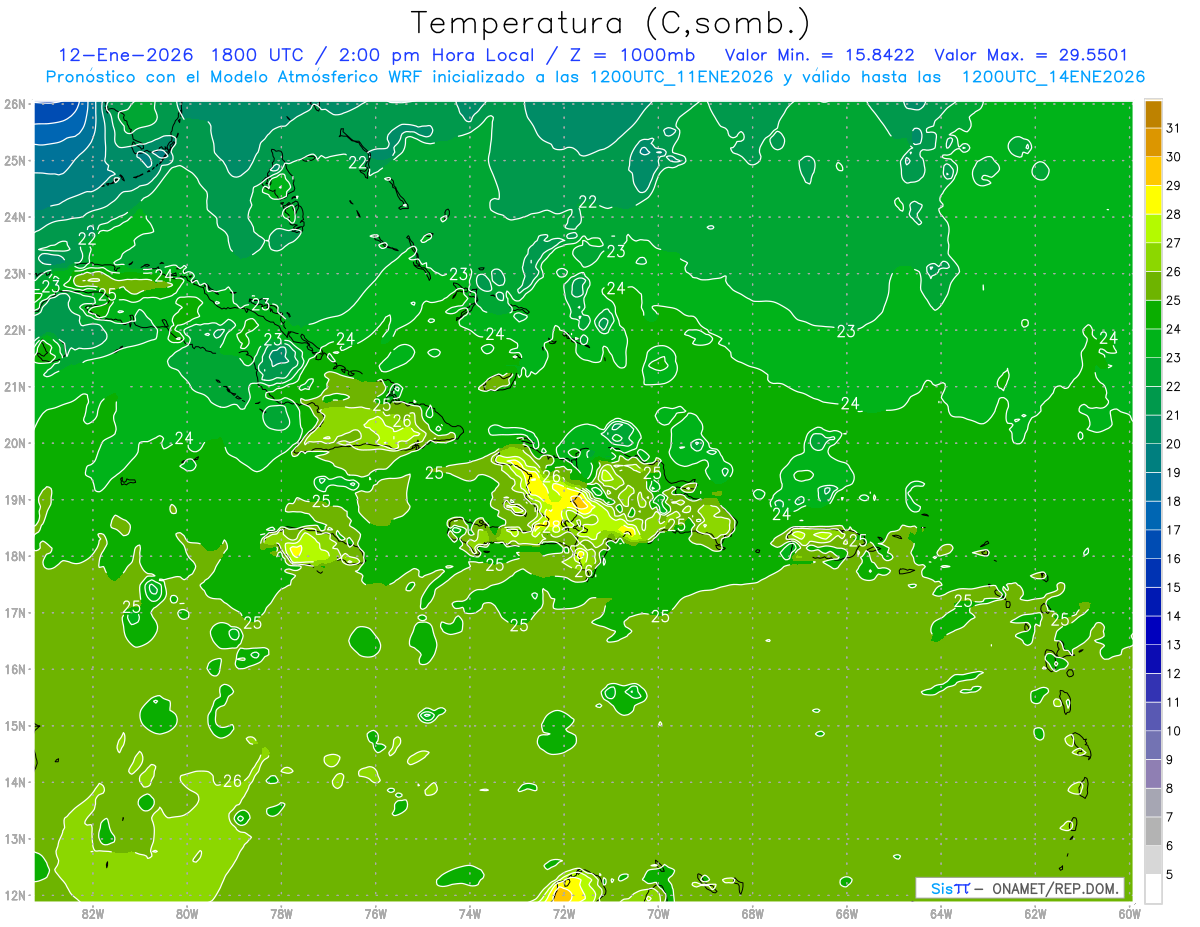Click the 60W longitude axis label
The height and width of the screenshot is (927, 1200).
click(1130, 912)
